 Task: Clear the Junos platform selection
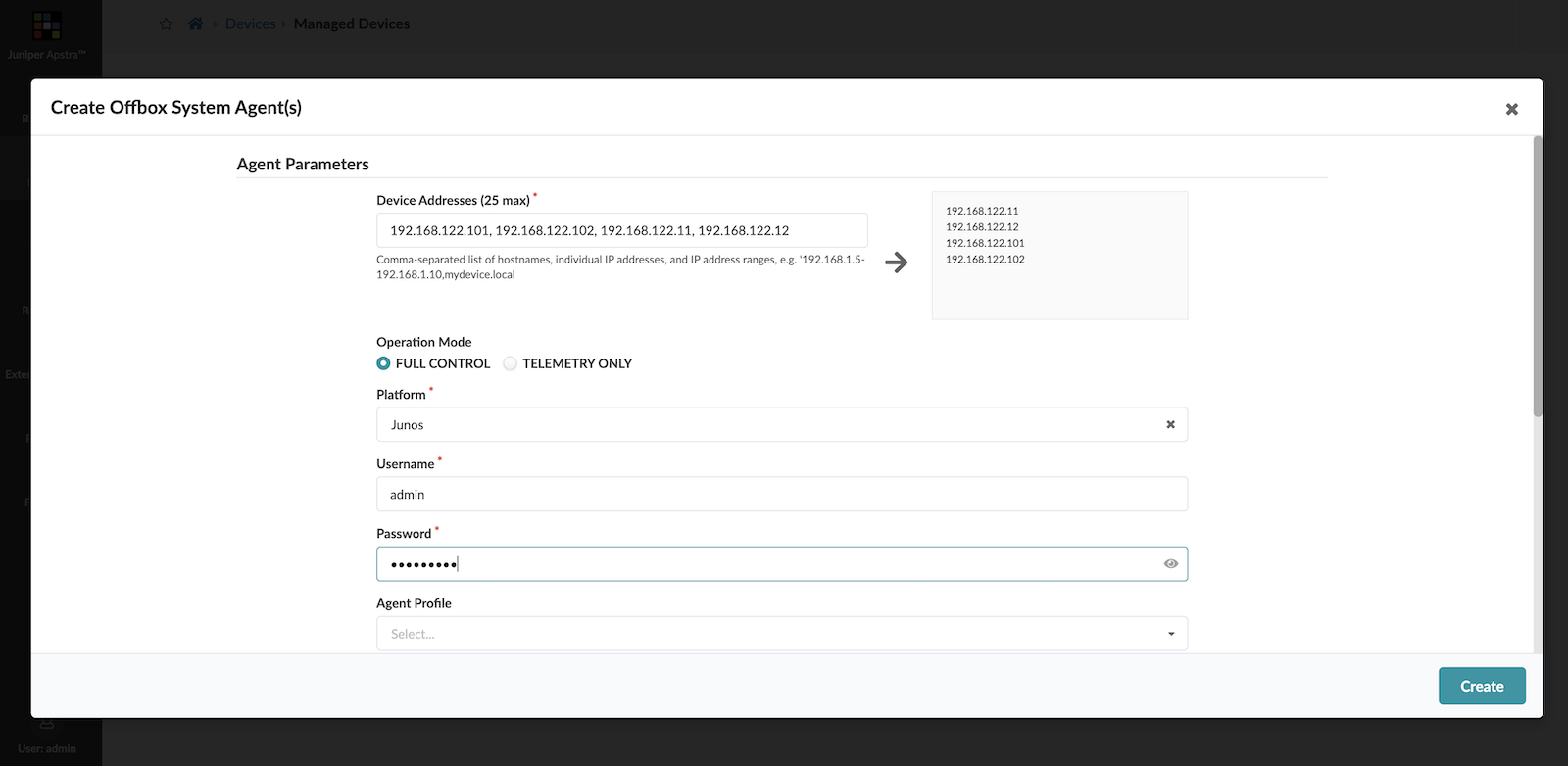click(x=1170, y=425)
